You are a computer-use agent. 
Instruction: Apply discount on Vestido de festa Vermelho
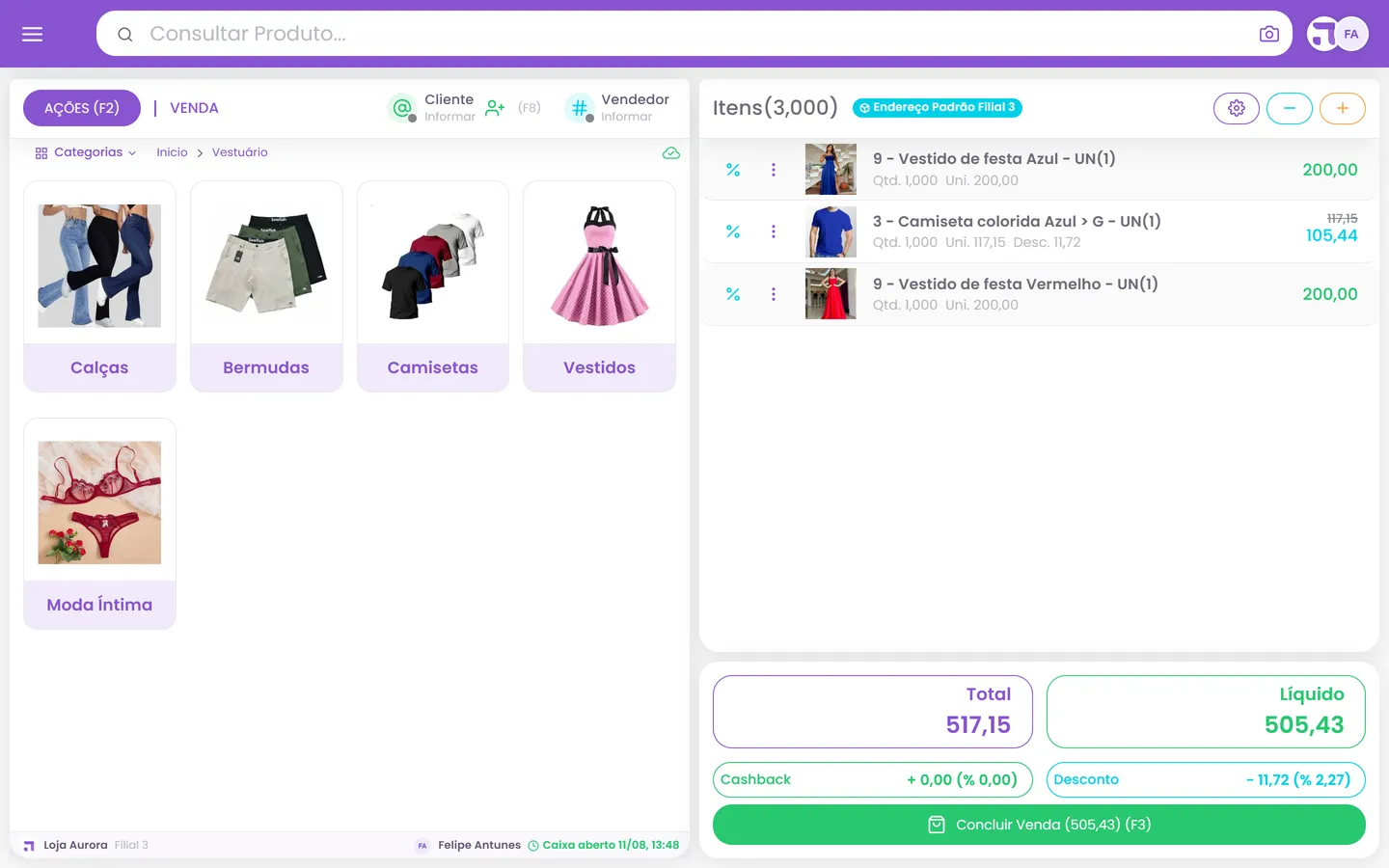[x=733, y=294]
